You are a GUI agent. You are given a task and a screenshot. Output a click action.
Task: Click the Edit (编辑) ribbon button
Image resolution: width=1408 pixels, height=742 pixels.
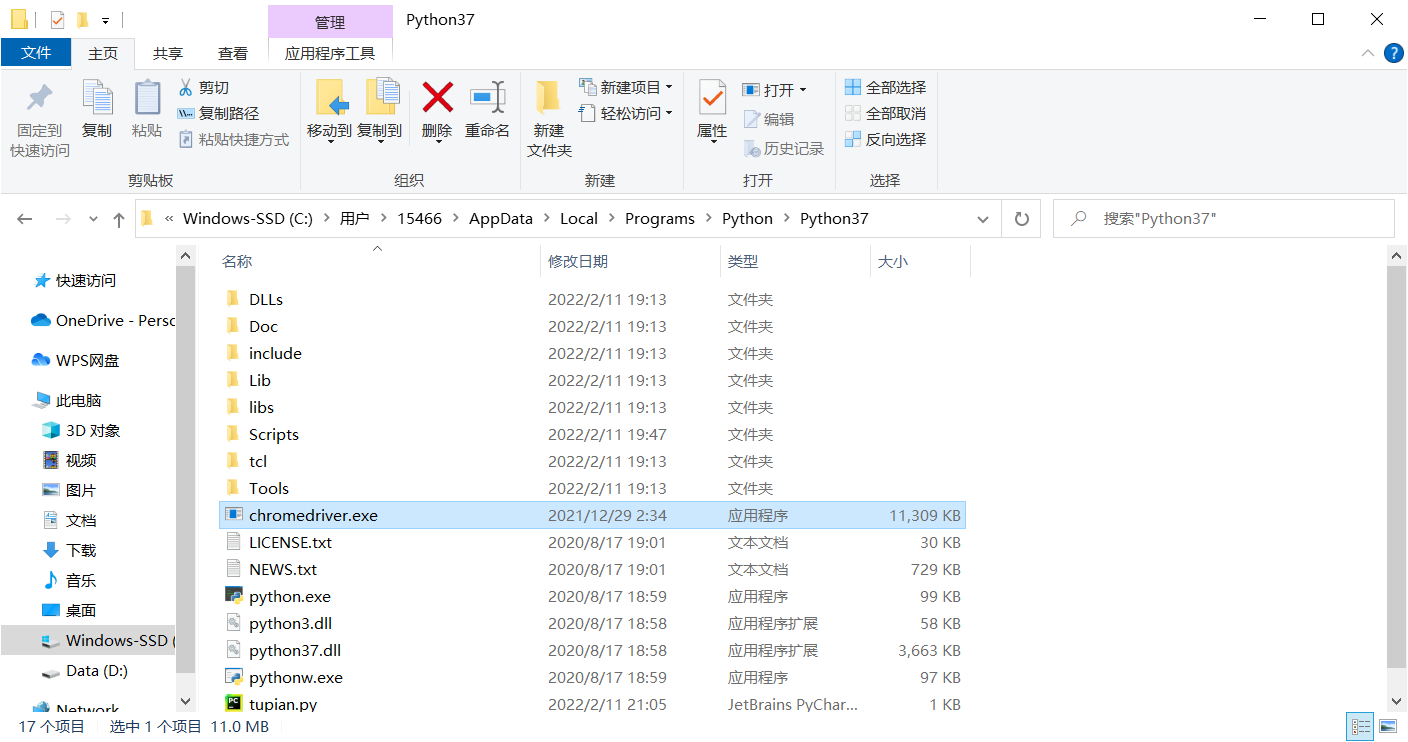tap(769, 119)
